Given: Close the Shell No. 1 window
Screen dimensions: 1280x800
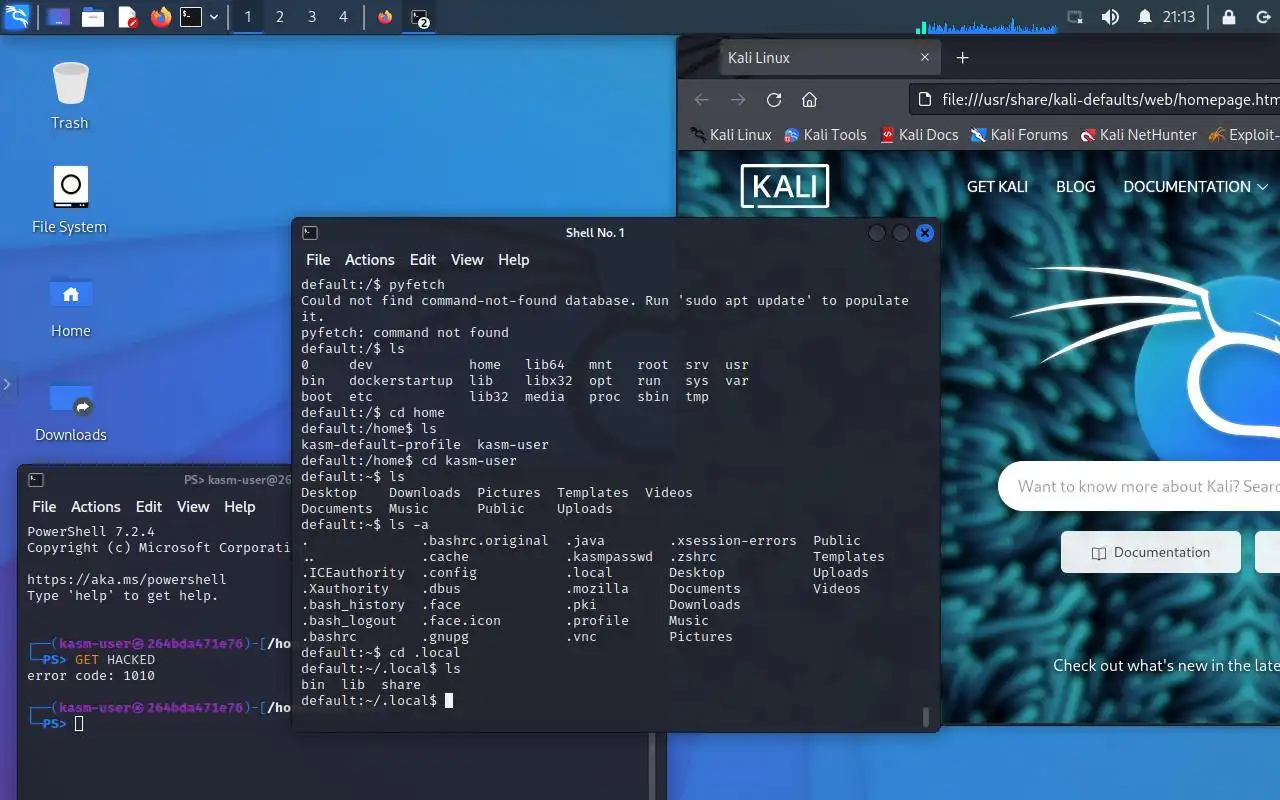Looking at the screenshot, I should point(925,233).
